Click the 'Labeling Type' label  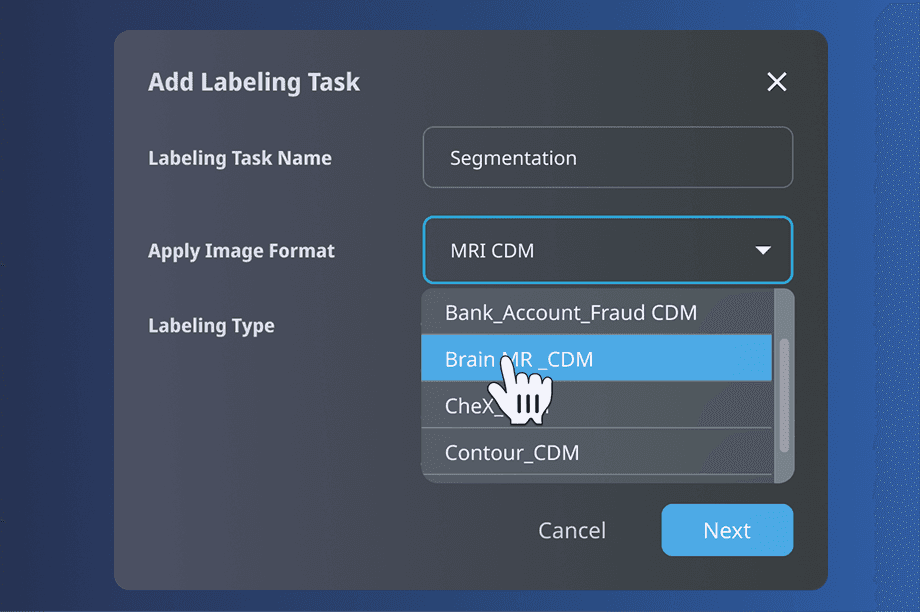211,326
